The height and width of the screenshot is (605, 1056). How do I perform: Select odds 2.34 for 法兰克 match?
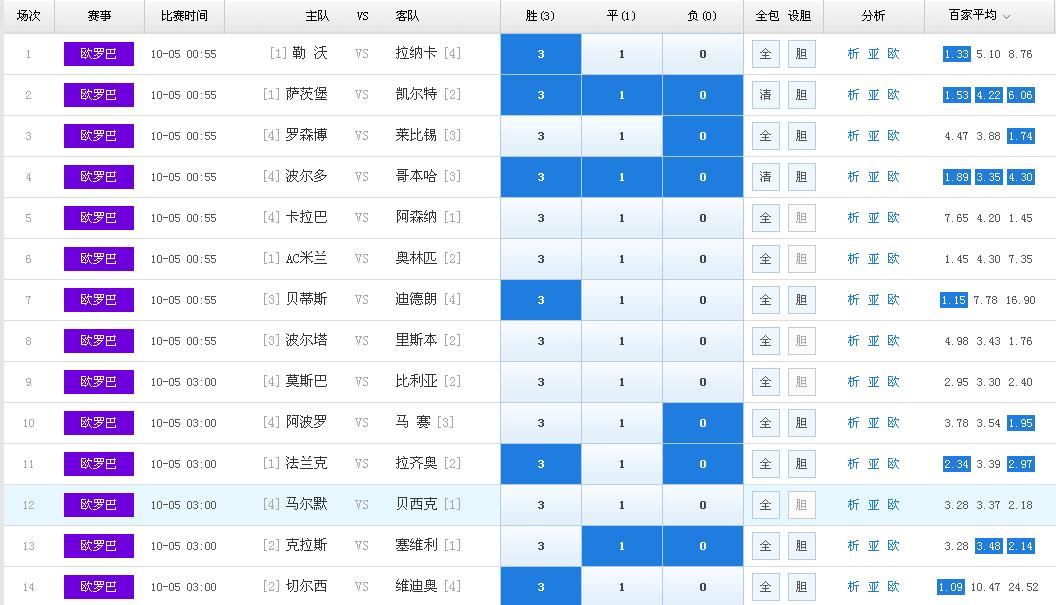956,464
